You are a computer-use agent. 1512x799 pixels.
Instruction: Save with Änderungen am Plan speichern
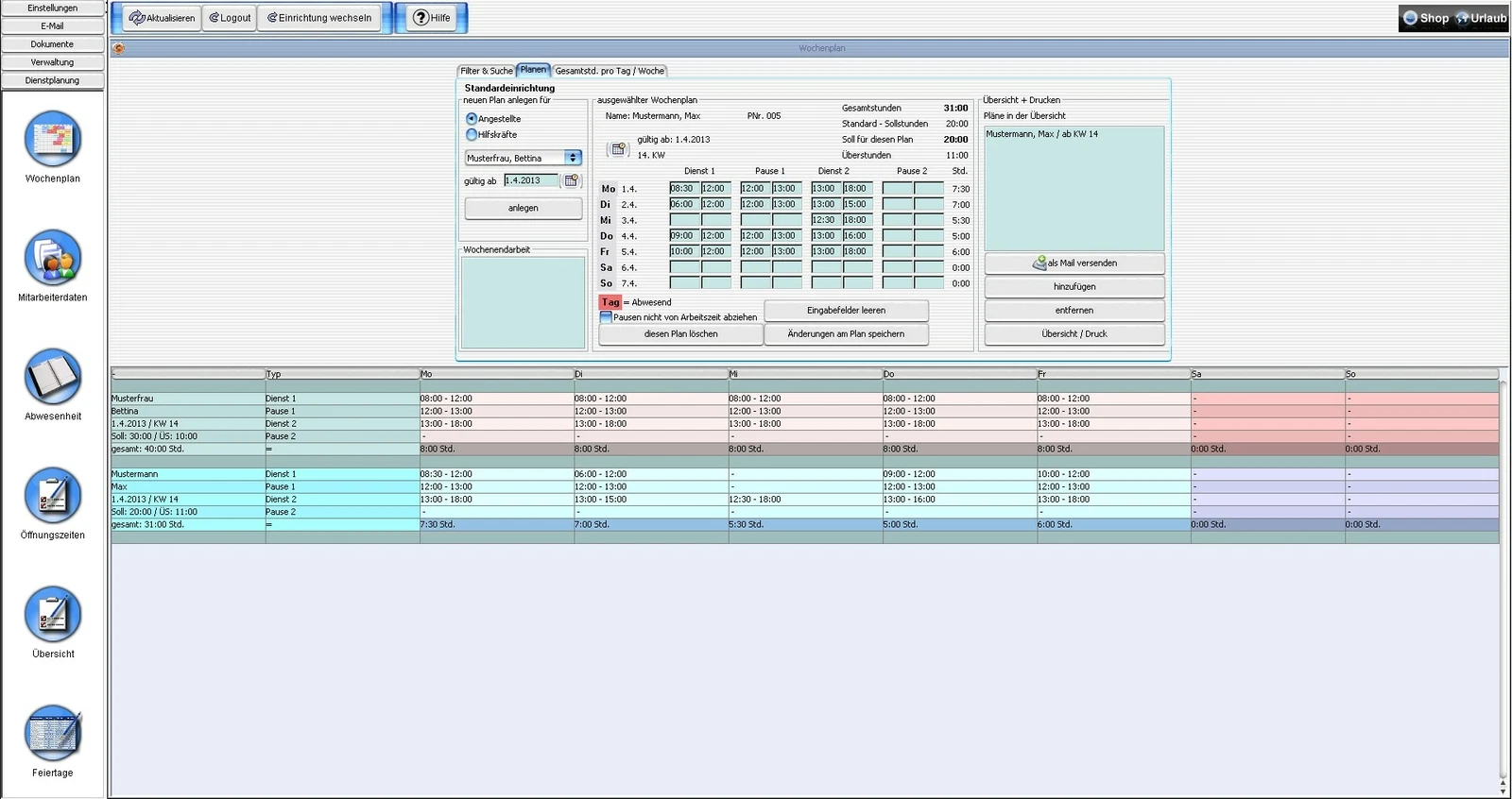[846, 333]
